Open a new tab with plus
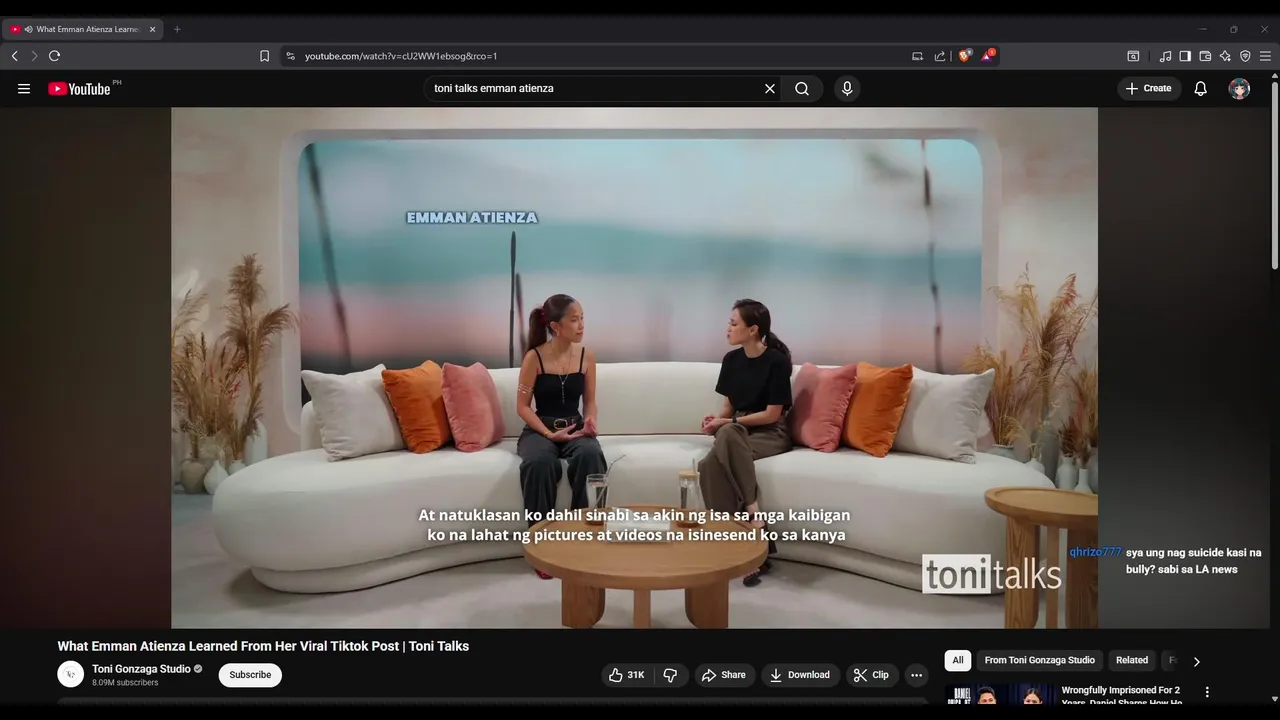 coord(177,29)
